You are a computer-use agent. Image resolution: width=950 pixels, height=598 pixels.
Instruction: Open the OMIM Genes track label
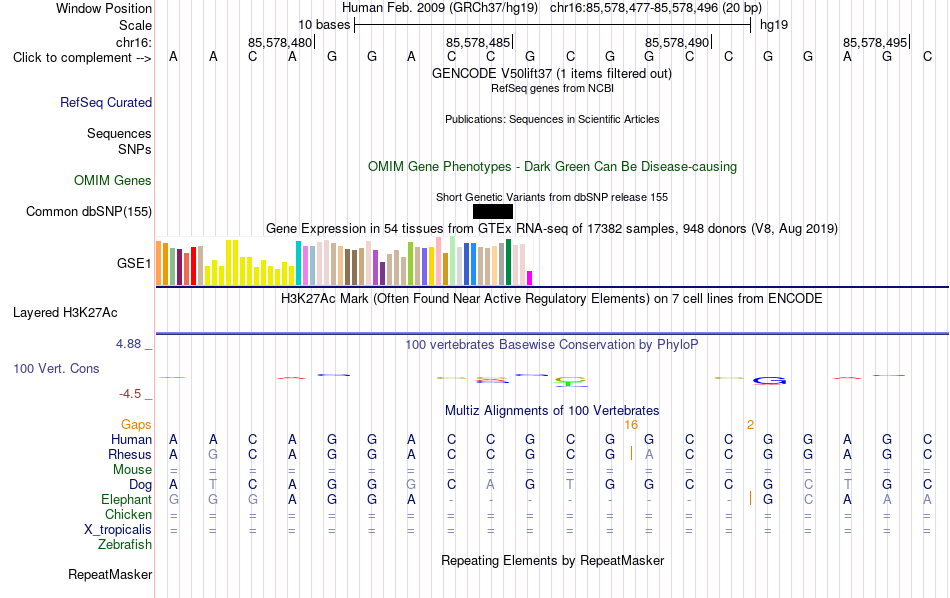coord(113,181)
